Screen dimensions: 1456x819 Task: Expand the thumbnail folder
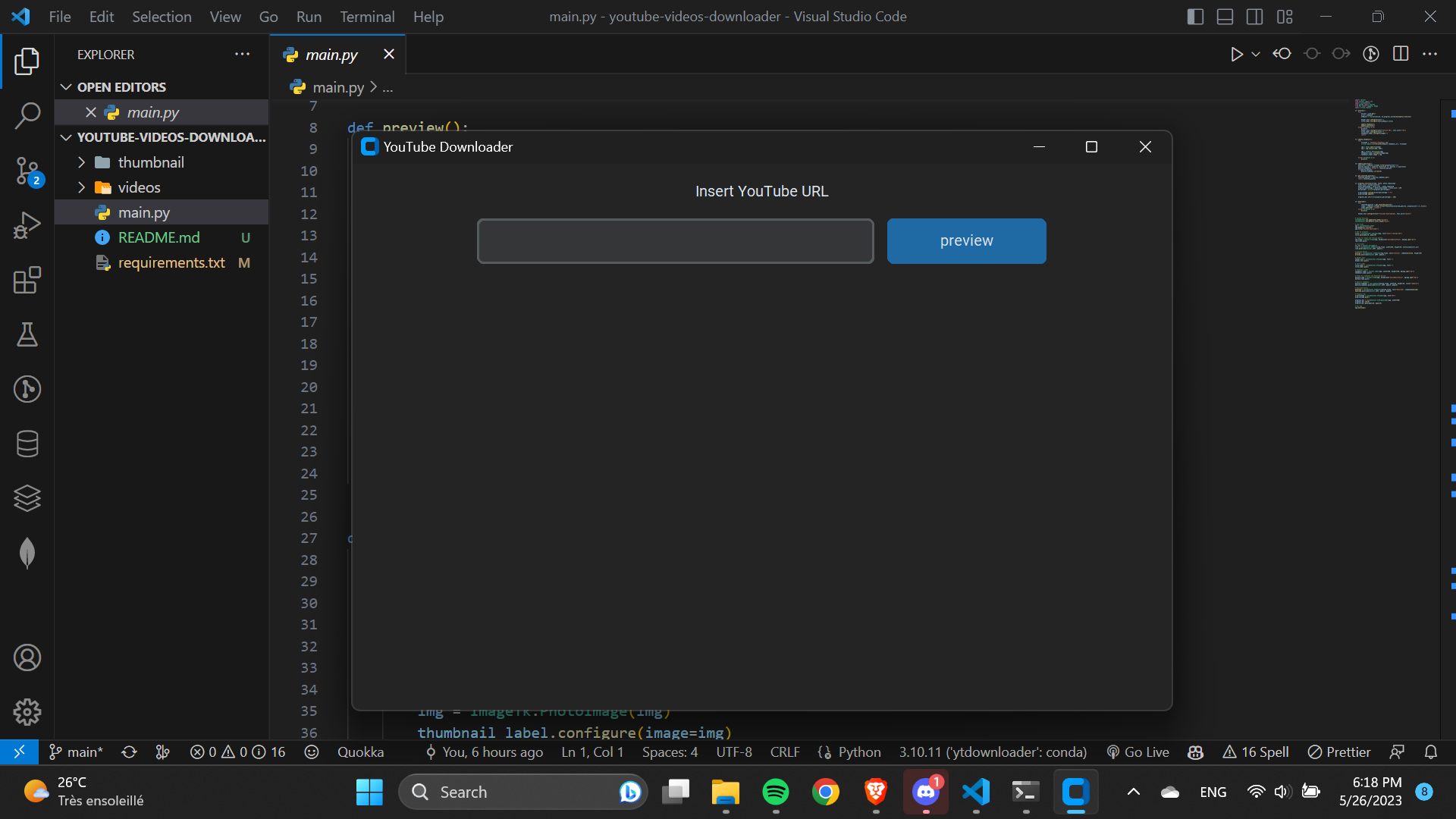pos(151,162)
